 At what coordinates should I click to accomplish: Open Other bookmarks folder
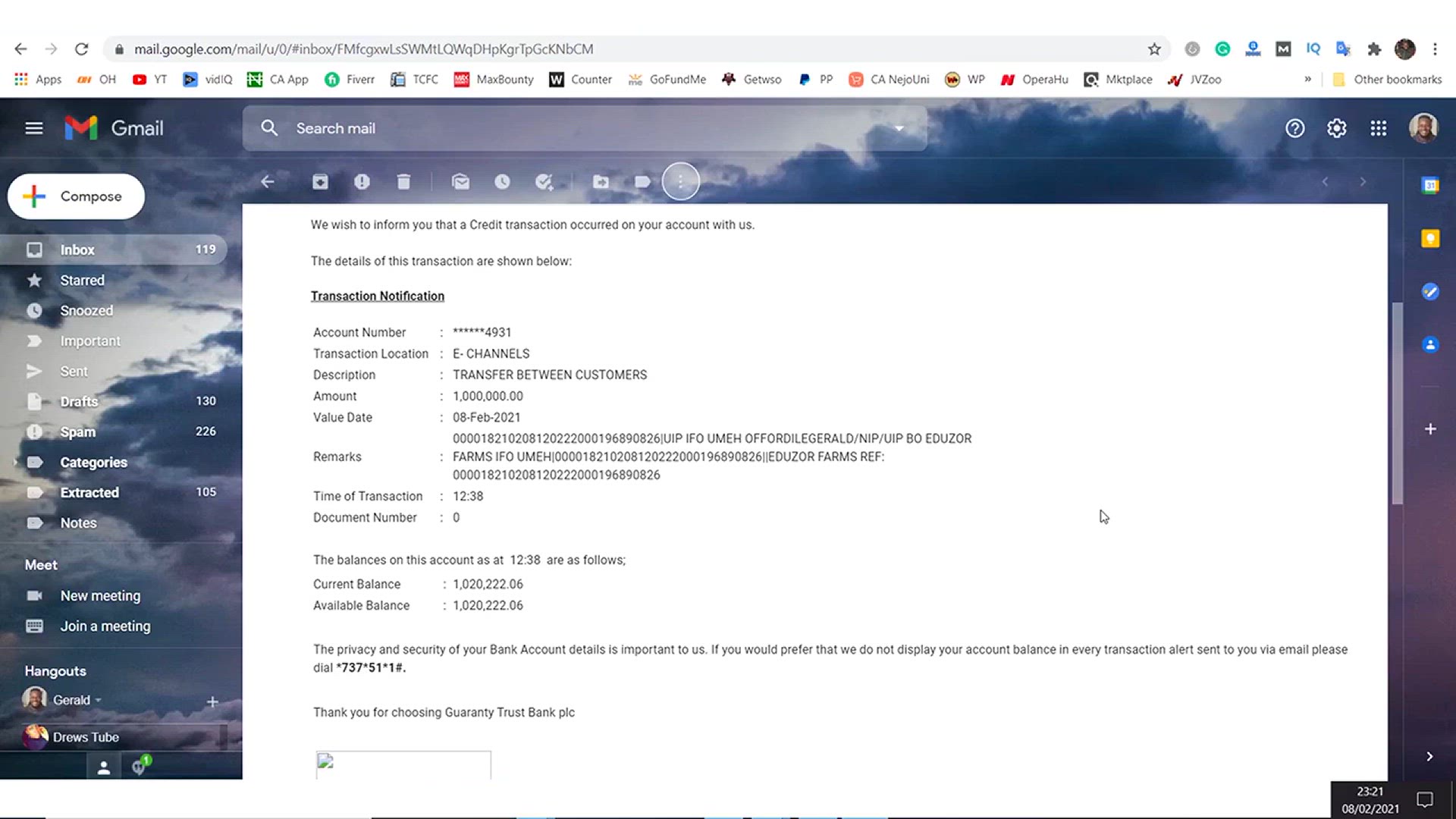pos(1387,80)
